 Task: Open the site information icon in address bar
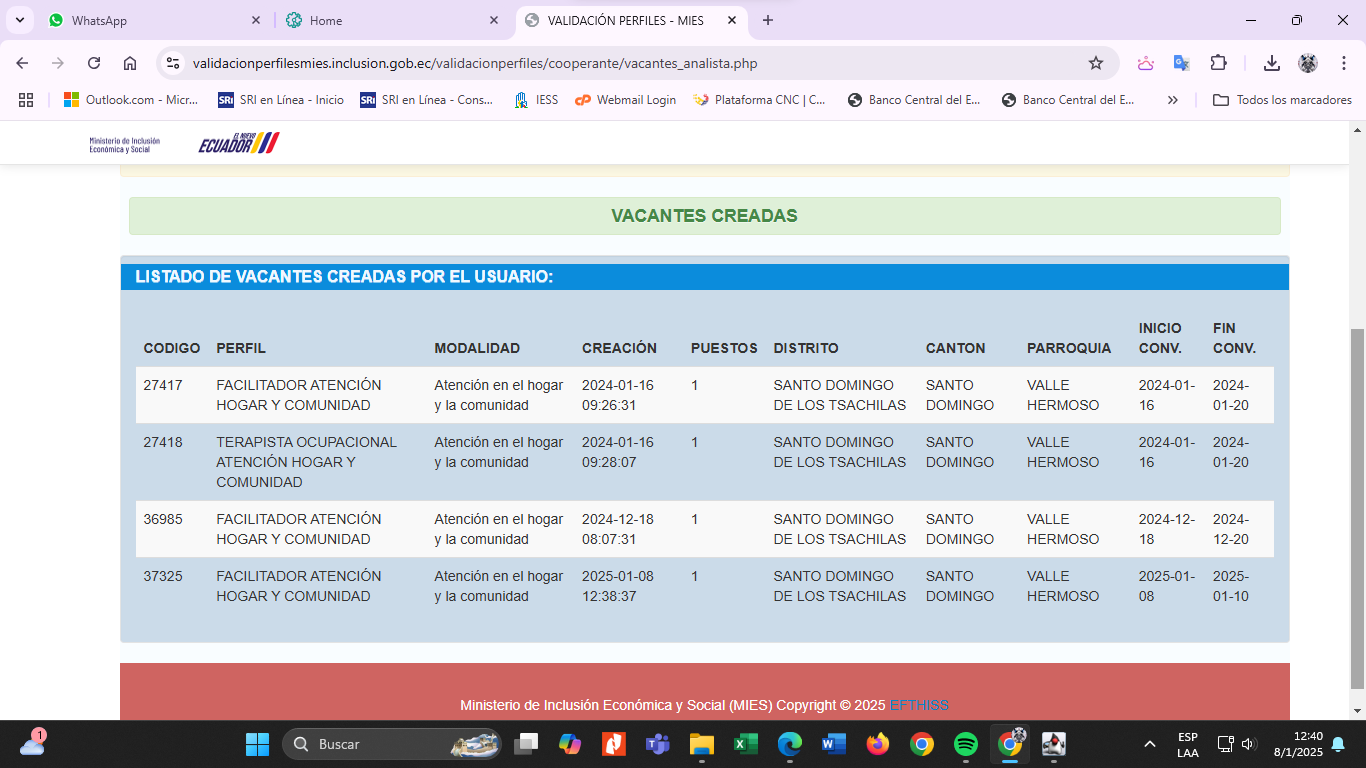(173, 63)
